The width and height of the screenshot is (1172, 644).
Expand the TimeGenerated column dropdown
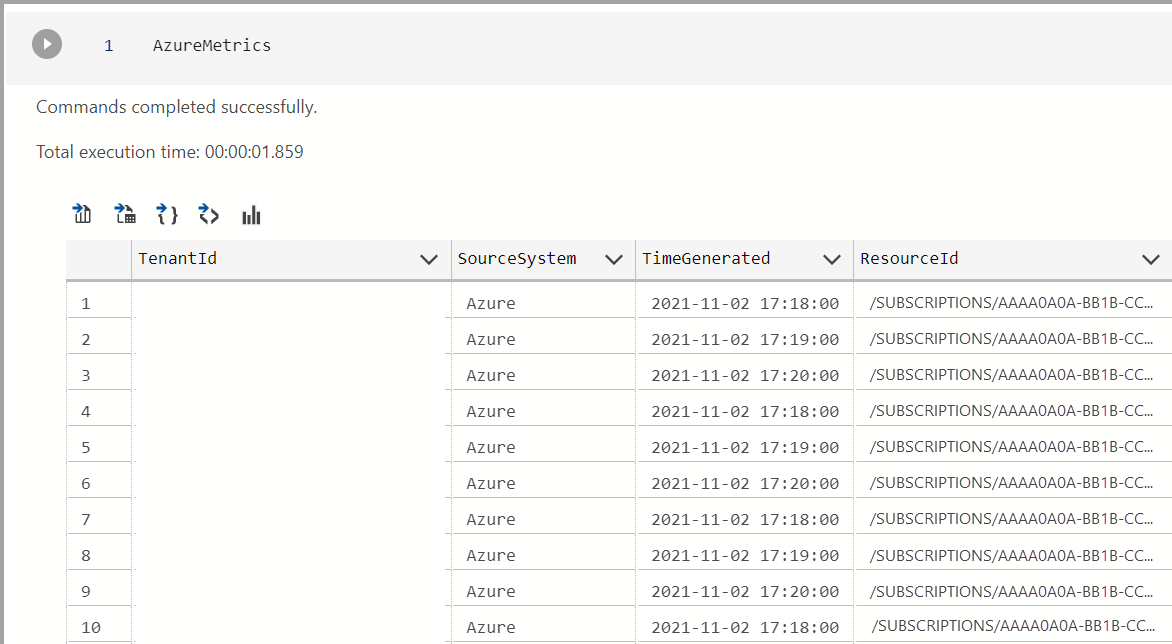click(831, 259)
